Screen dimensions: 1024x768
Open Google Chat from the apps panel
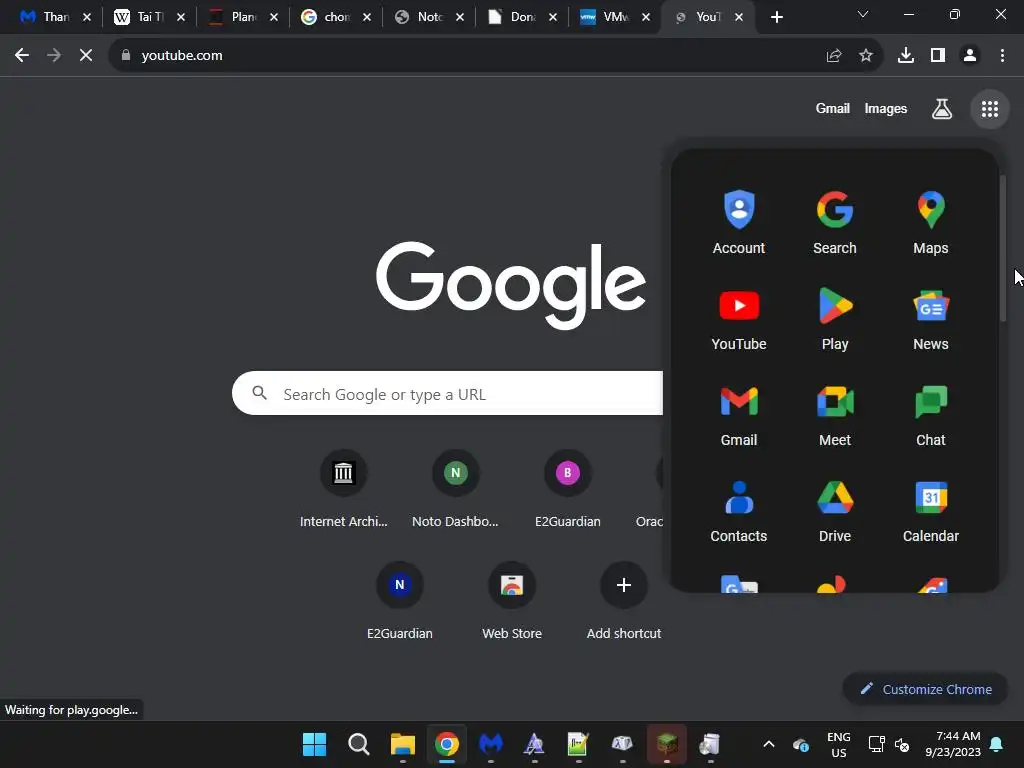(x=931, y=415)
